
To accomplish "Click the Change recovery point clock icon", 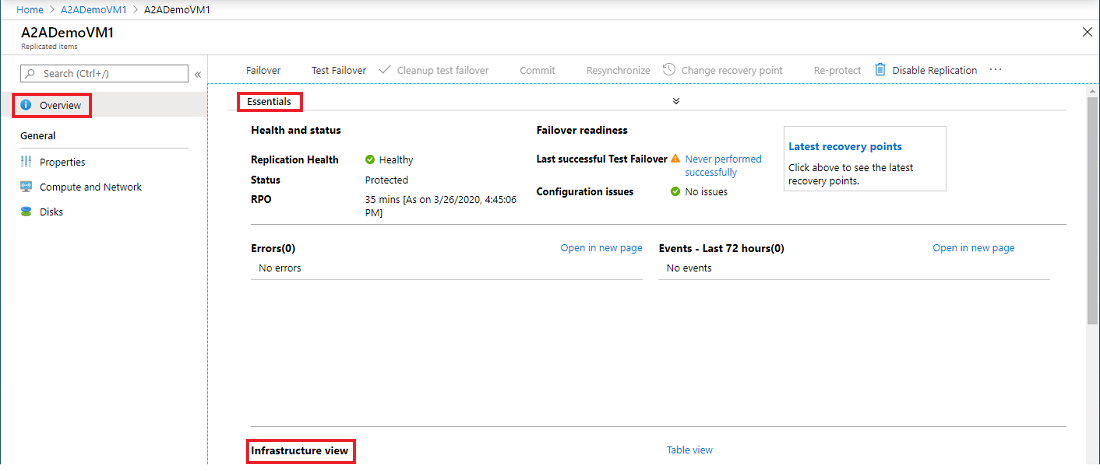I will pos(669,69).
